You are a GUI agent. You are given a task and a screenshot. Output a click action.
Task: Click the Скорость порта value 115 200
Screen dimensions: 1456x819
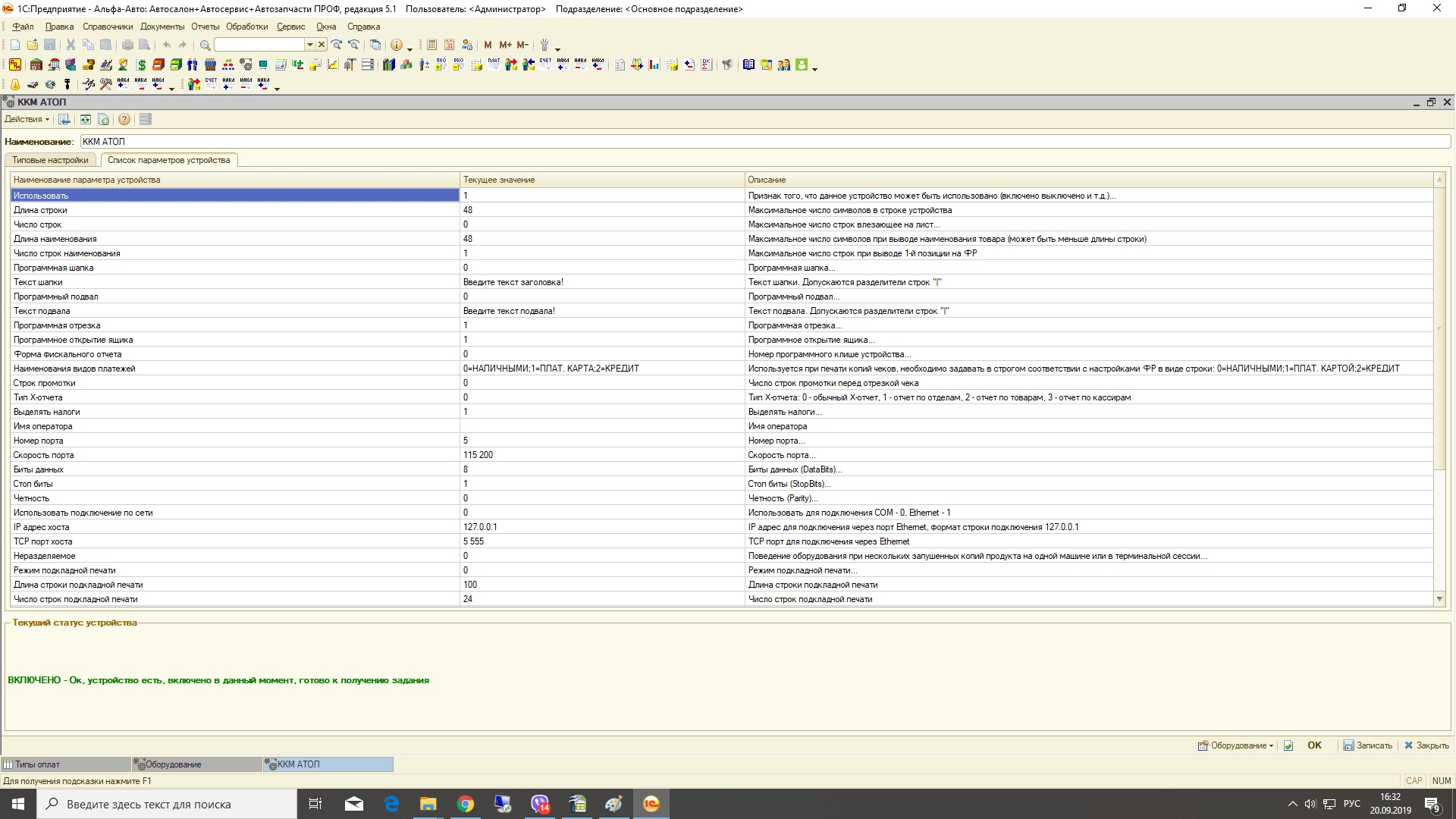point(478,455)
